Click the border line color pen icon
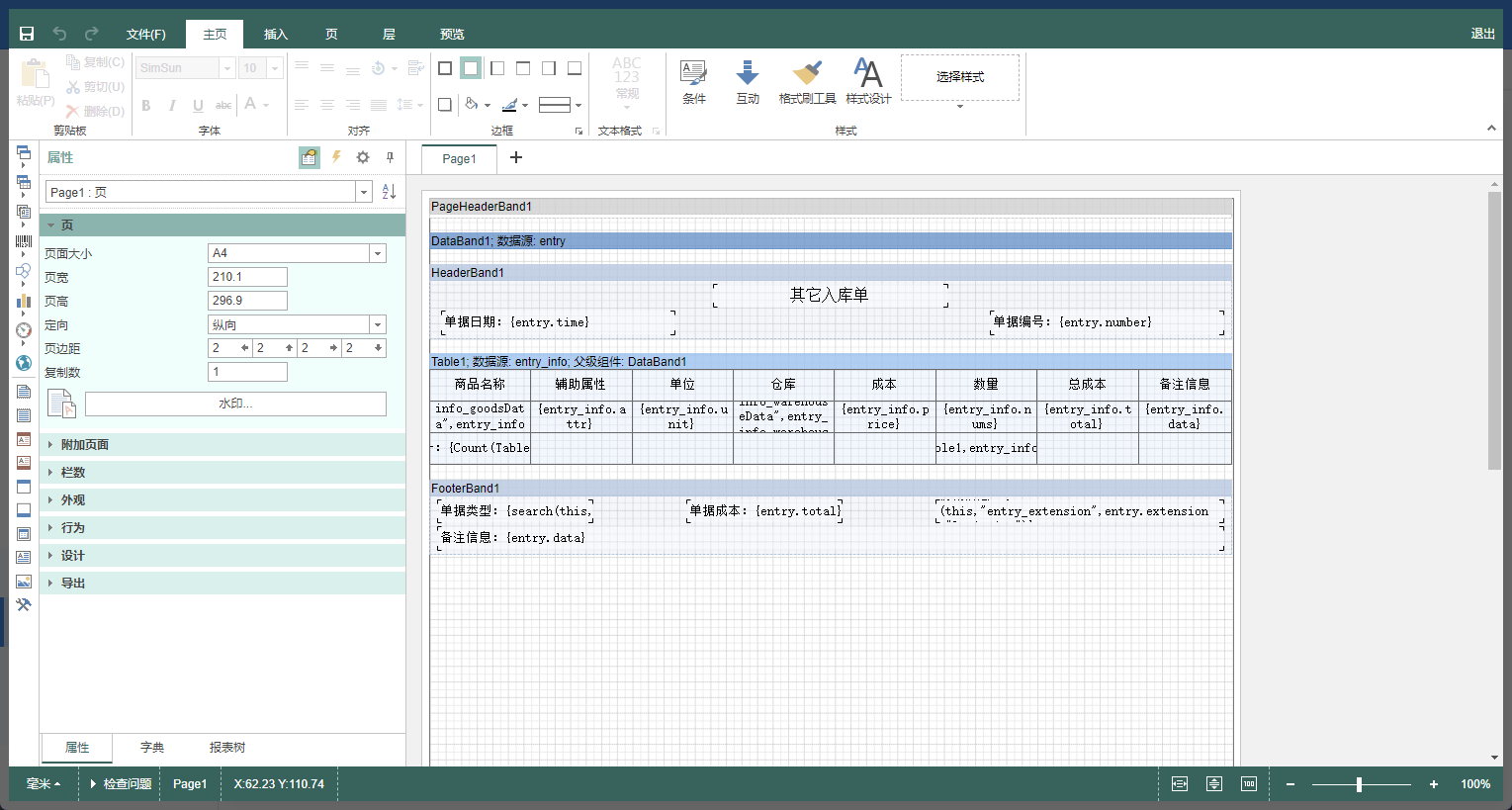Screen dimensions: 1512x810 pos(509,104)
